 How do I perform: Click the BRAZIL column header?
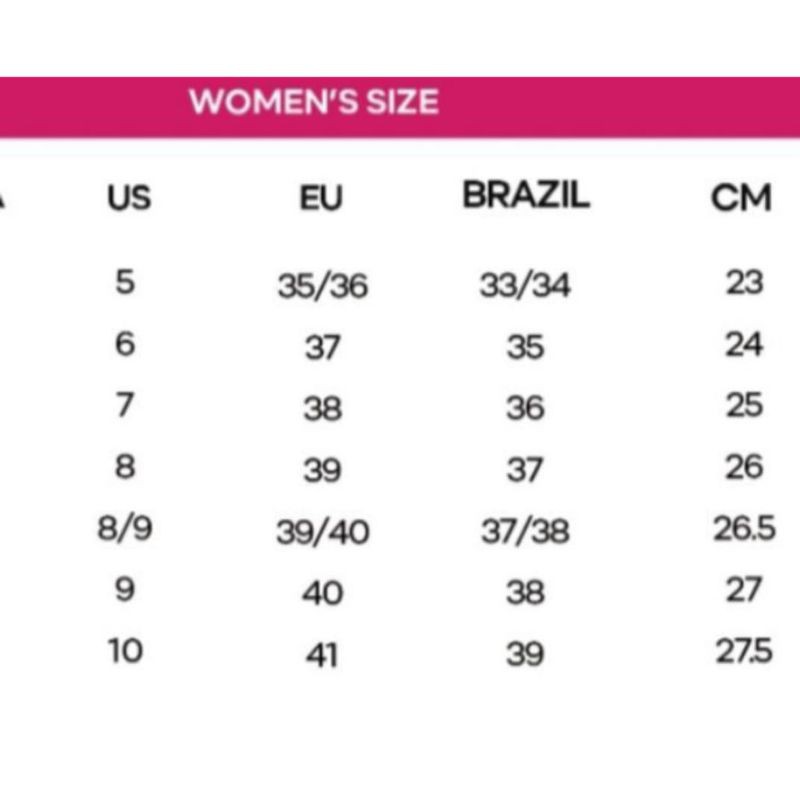pos(526,195)
